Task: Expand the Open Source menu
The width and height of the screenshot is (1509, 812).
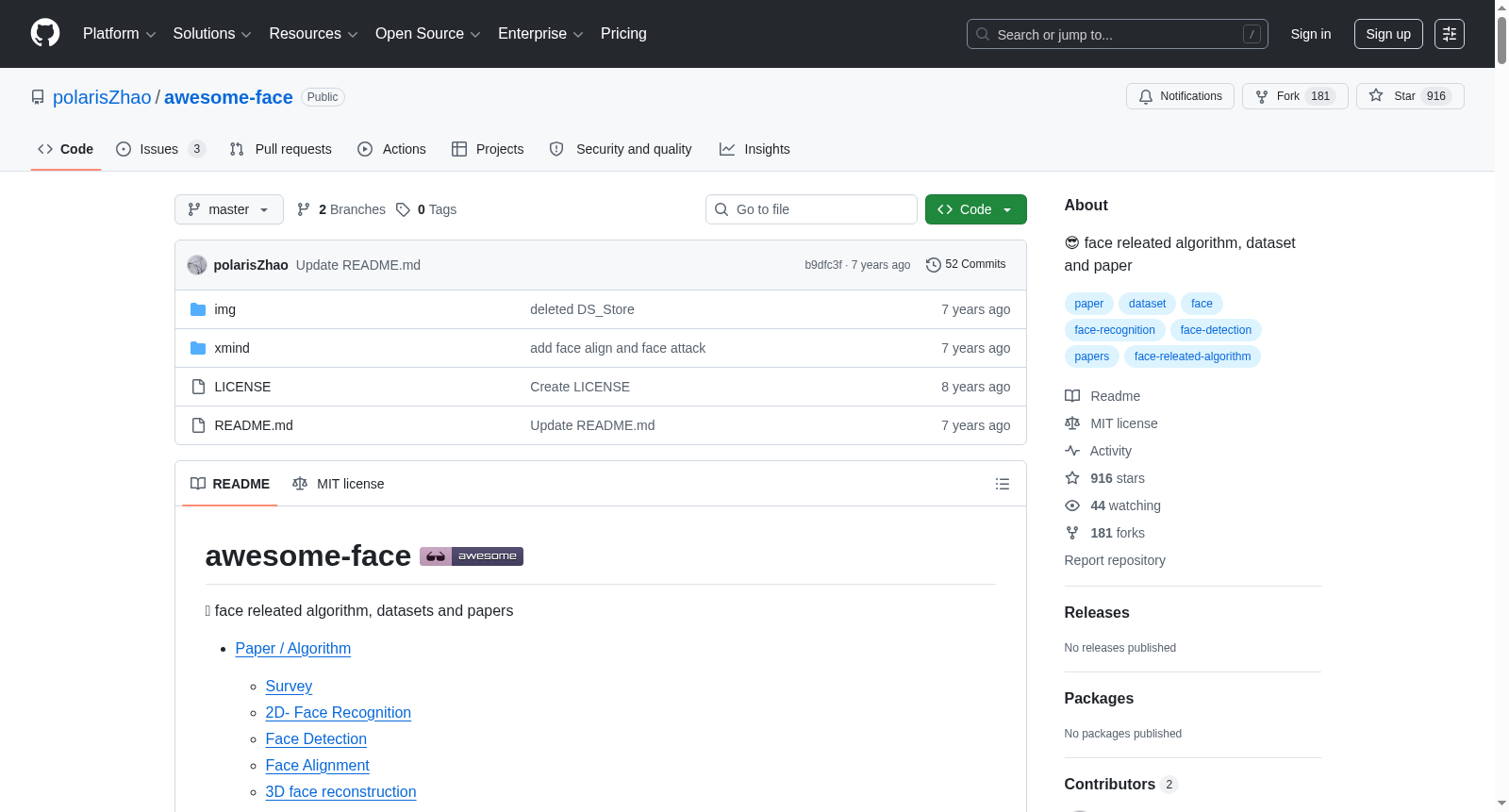Action: click(428, 34)
